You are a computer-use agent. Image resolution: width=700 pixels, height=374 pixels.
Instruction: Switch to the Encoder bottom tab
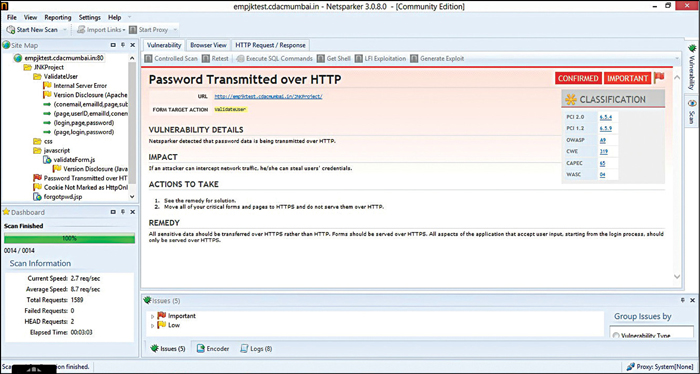(x=213, y=349)
